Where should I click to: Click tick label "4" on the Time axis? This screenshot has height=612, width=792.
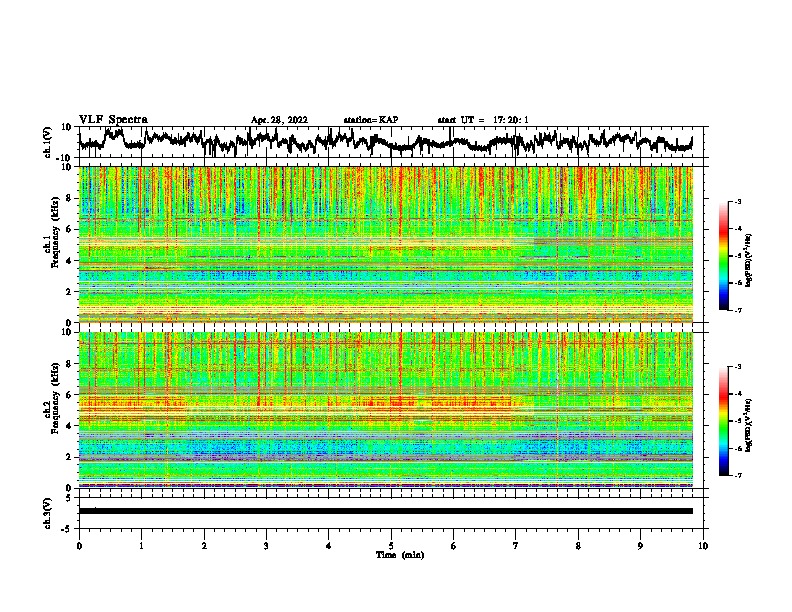coord(329,546)
